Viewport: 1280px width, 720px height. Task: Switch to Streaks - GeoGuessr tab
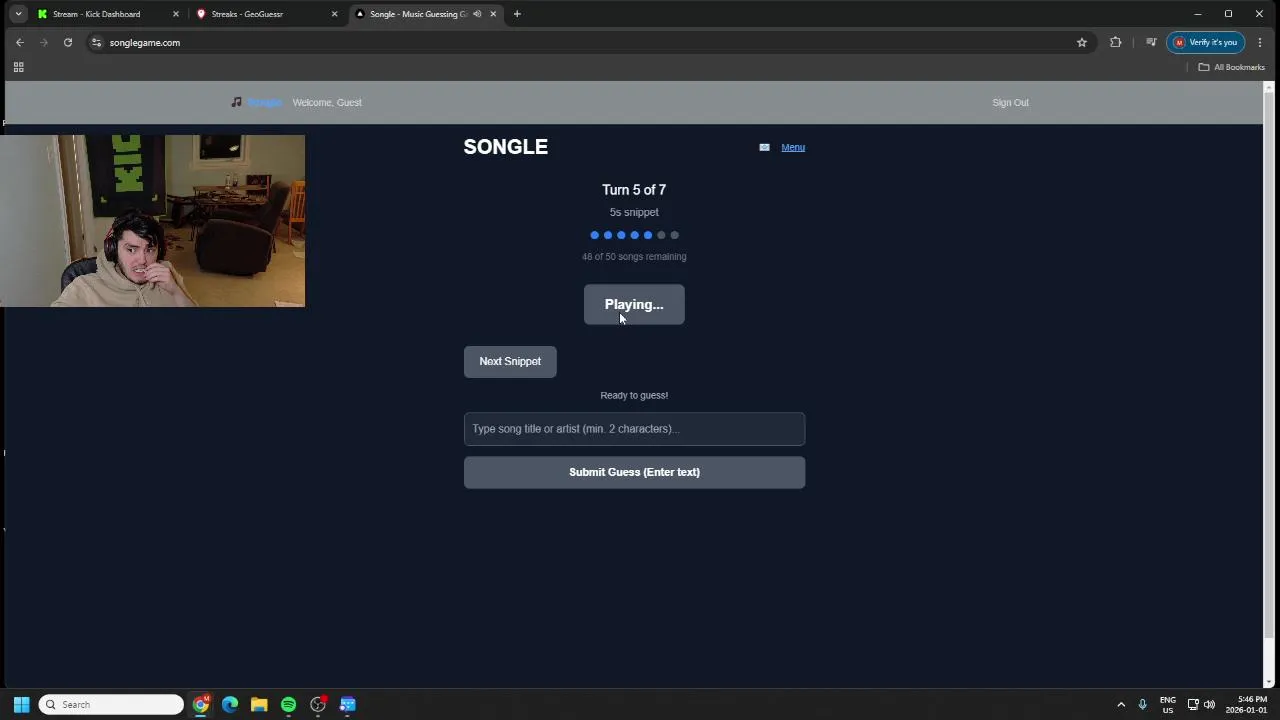(x=247, y=14)
